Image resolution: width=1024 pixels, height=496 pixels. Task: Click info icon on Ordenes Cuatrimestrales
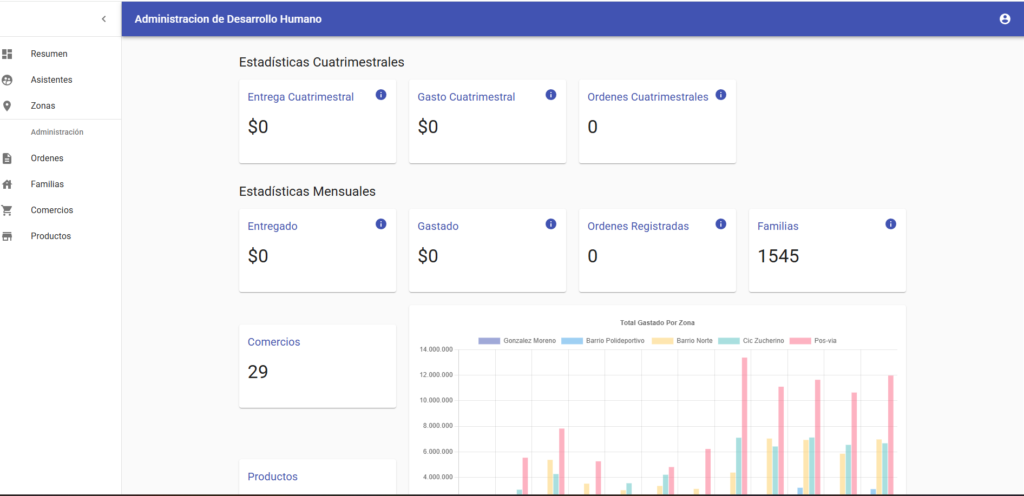(x=721, y=95)
